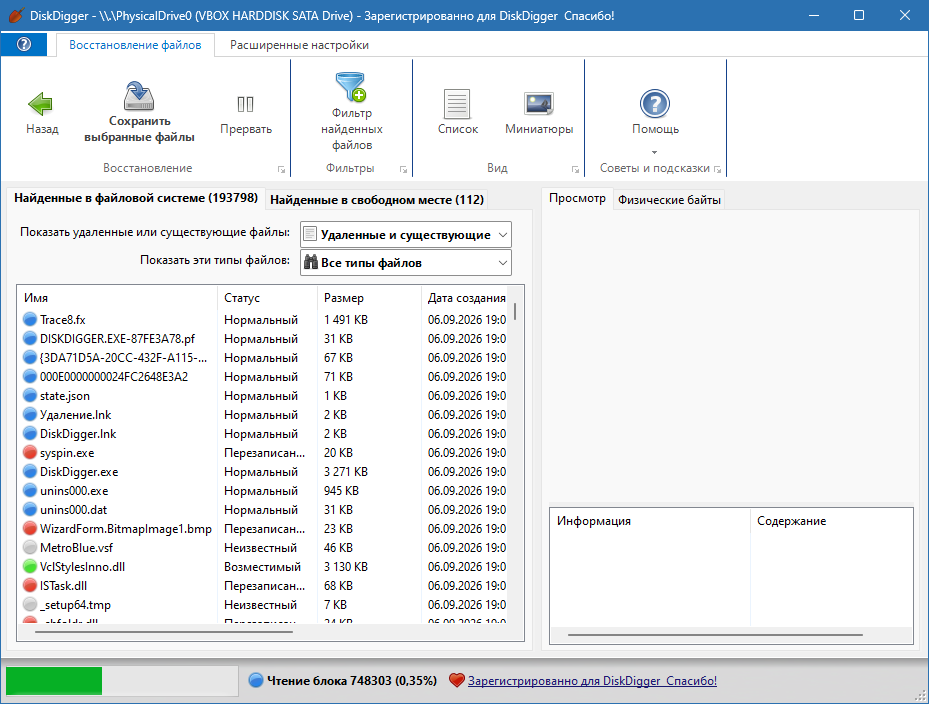
Task: Open the Фильтры group dialog launcher
Action: click(403, 169)
